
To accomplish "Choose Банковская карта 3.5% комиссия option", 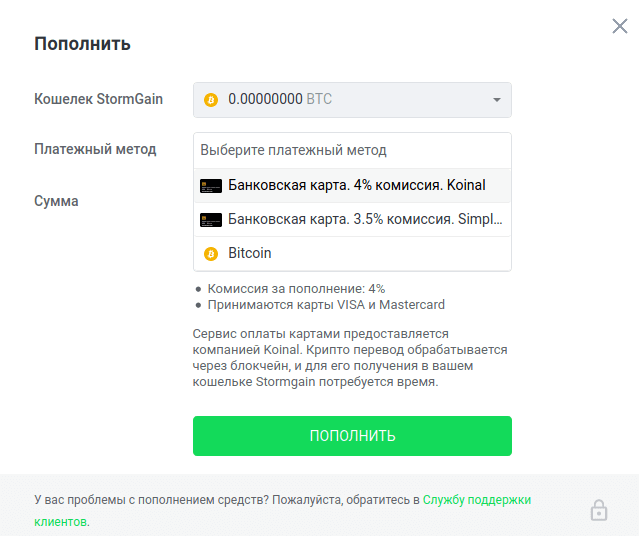I will point(364,219).
